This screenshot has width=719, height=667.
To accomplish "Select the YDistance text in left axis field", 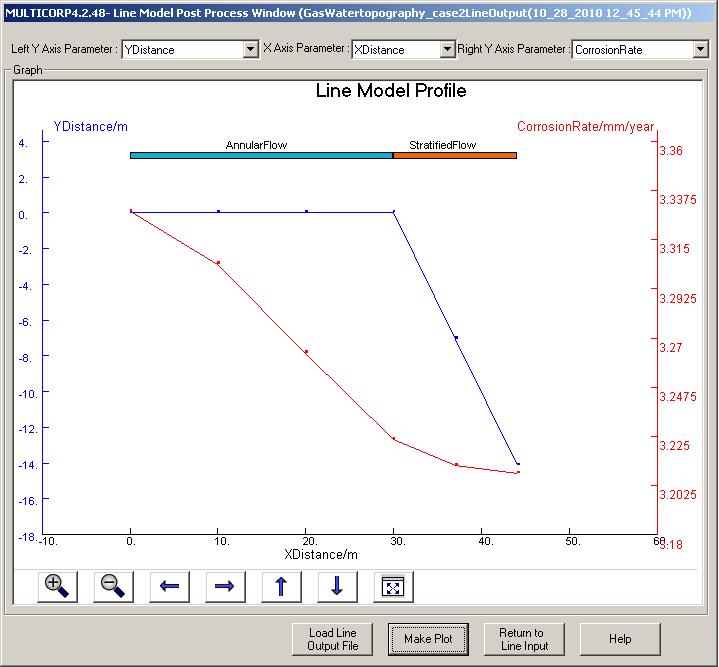I will (149, 50).
